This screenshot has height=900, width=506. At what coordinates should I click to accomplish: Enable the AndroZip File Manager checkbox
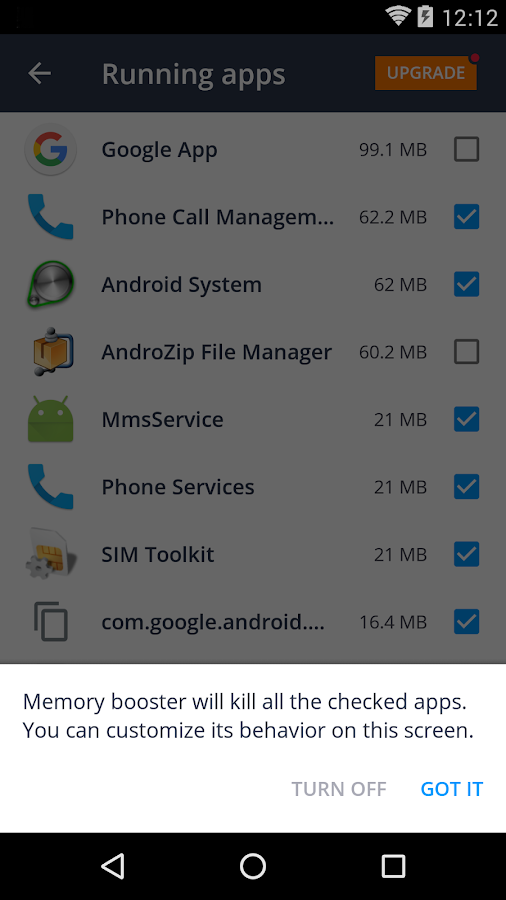click(466, 351)
